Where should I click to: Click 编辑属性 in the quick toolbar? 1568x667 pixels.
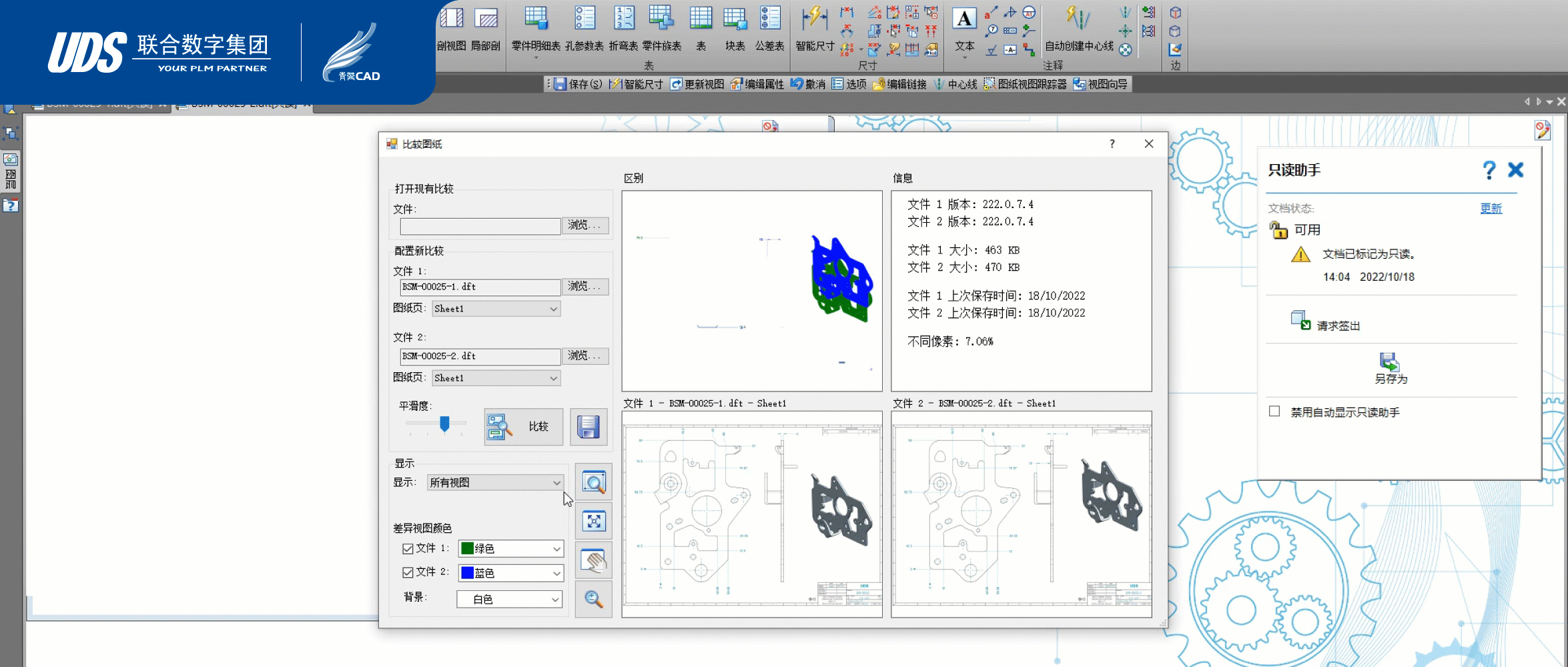(757, 84)
